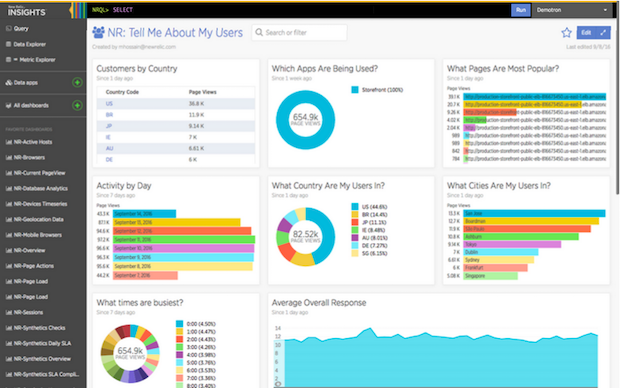620x388 pixels.
Task: Open the Demotron account dropdown
Action: click(x=572, y=10)
